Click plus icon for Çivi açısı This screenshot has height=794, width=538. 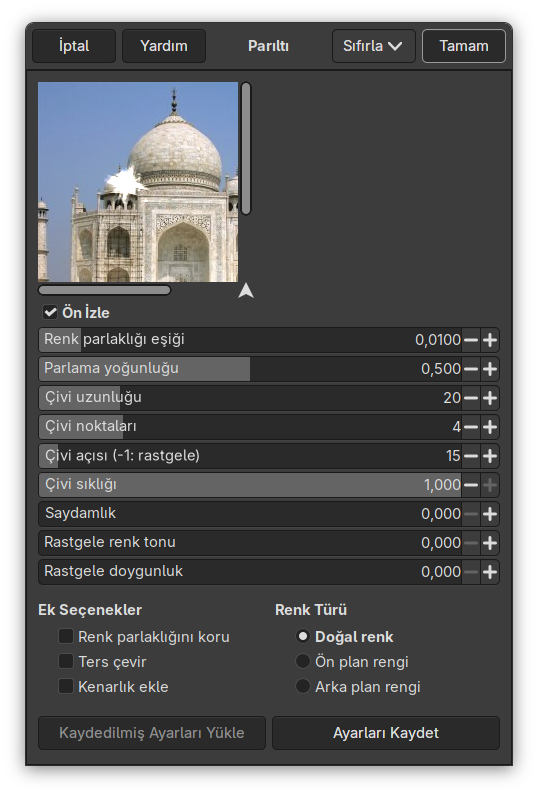point(489,456)
